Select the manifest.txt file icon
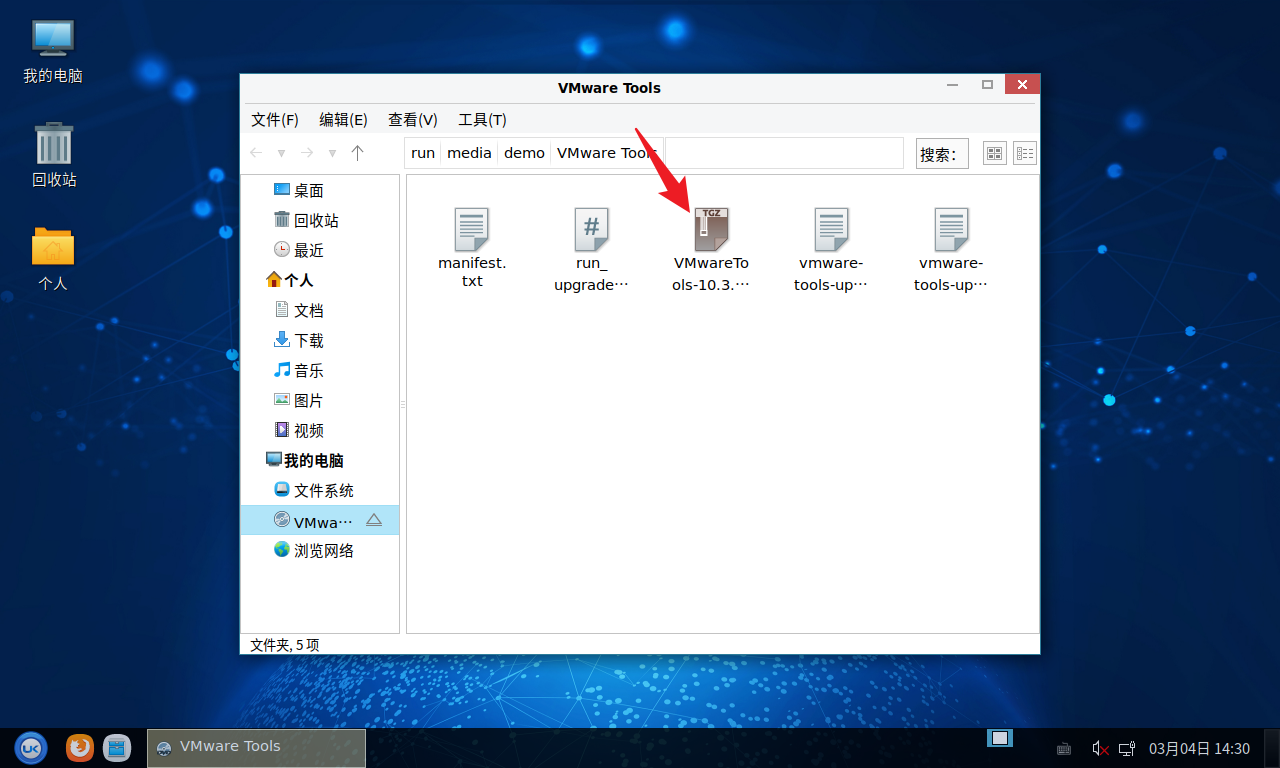The width and height of the screenshot is (1280, 768). click(x=471, y=230)
